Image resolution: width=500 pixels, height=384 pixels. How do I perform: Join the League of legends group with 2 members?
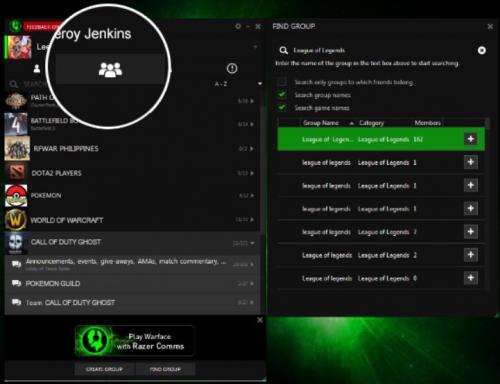471,255
